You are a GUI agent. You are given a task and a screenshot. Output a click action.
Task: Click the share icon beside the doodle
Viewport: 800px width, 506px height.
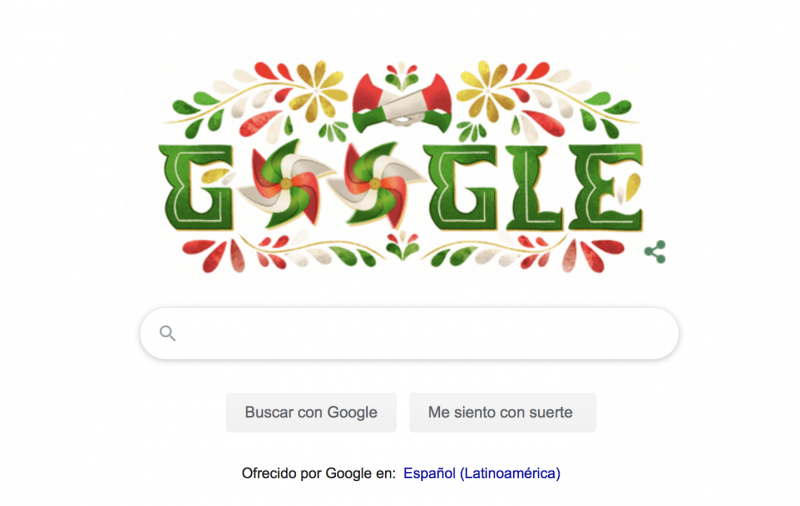655,252
